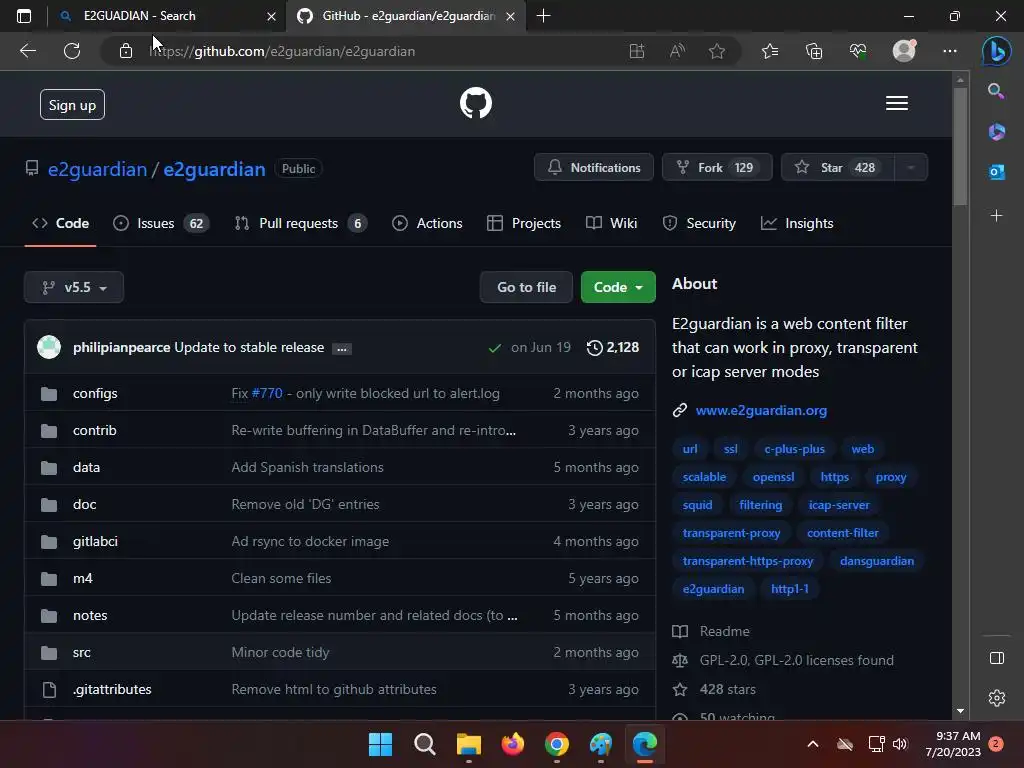Expand the green Code dropdown button
The image size is (1024, 768).
[618, 287]
